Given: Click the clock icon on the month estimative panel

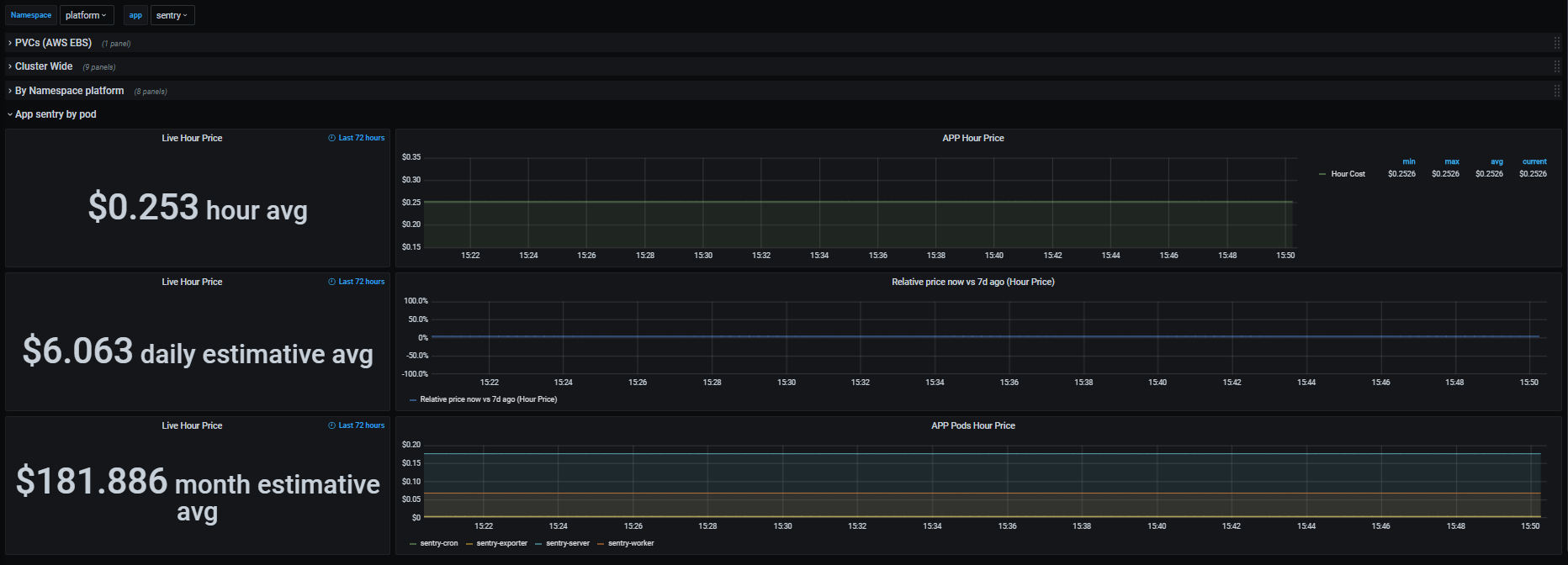Looking at the screenshot, I should [331, 425].
